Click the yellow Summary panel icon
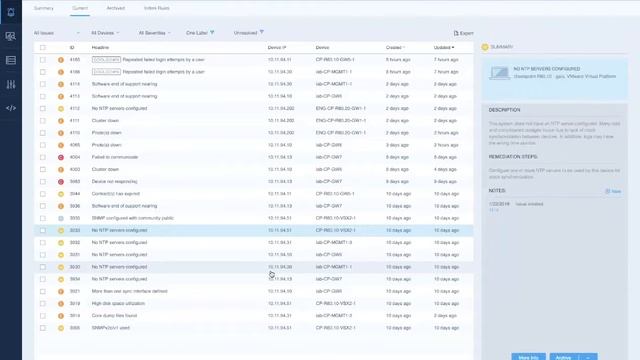Image resolution: width=640 pixels, height=360 pixels. 485,47
